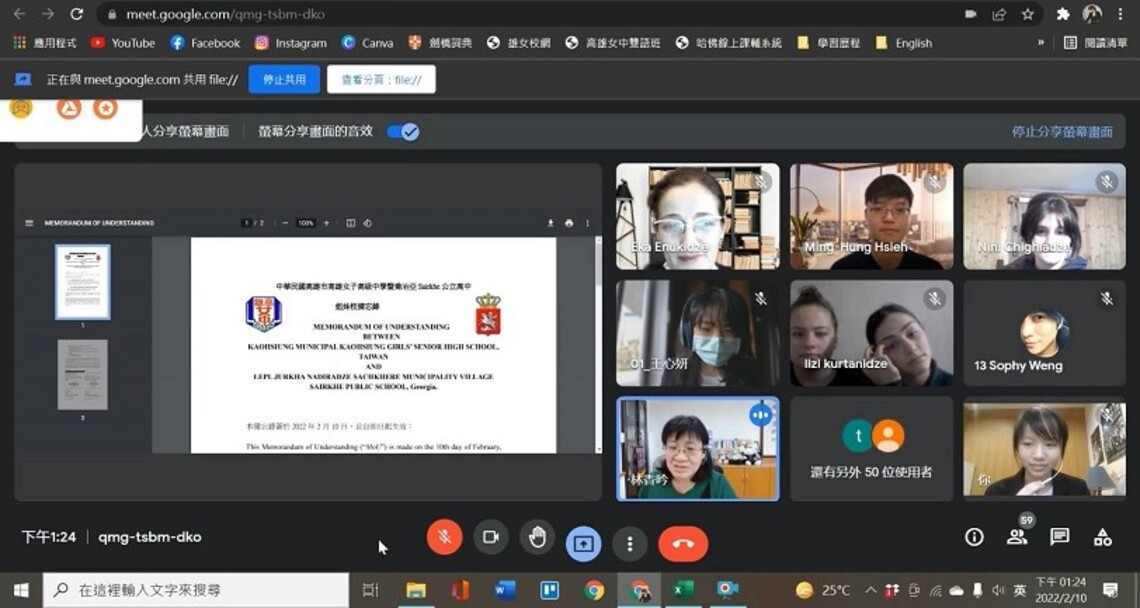The width and height of the screenshot is (1140, 608).
Task: Click the taskbar clock showing 2022/2/10
Action: click(x=1061, y=590)
